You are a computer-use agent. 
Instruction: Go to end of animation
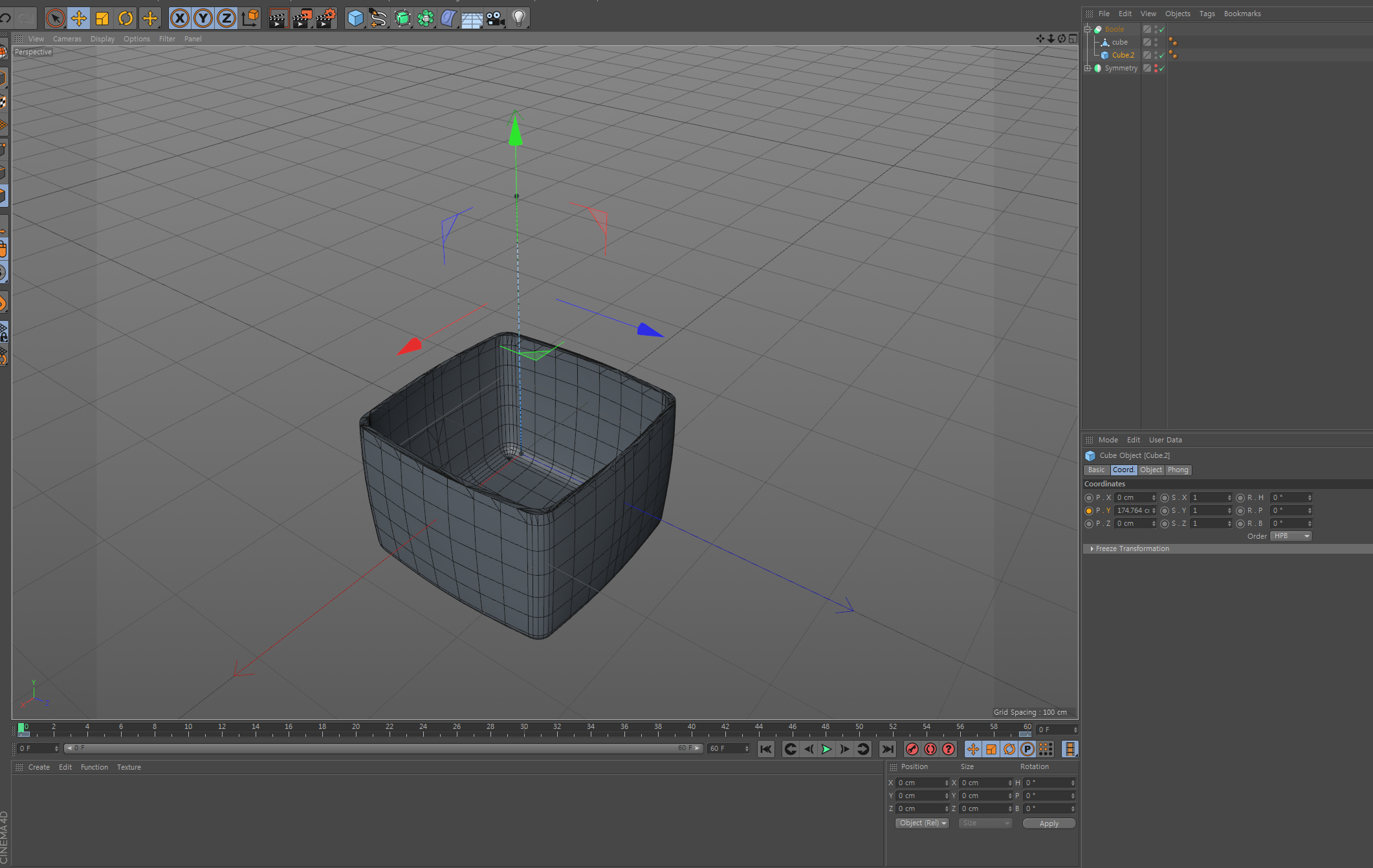tap(888, 749)
